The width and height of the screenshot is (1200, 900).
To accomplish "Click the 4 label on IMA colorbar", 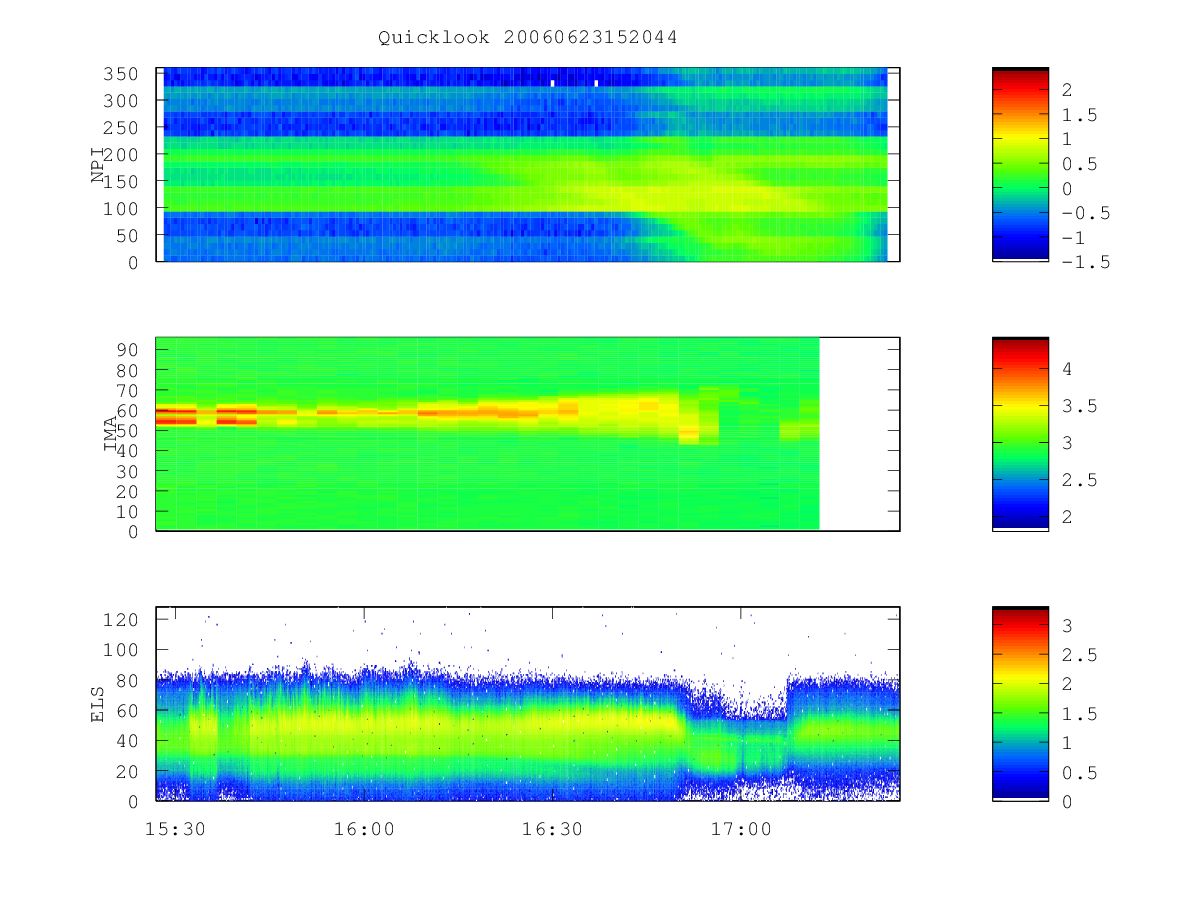I will click(1067, 369).
